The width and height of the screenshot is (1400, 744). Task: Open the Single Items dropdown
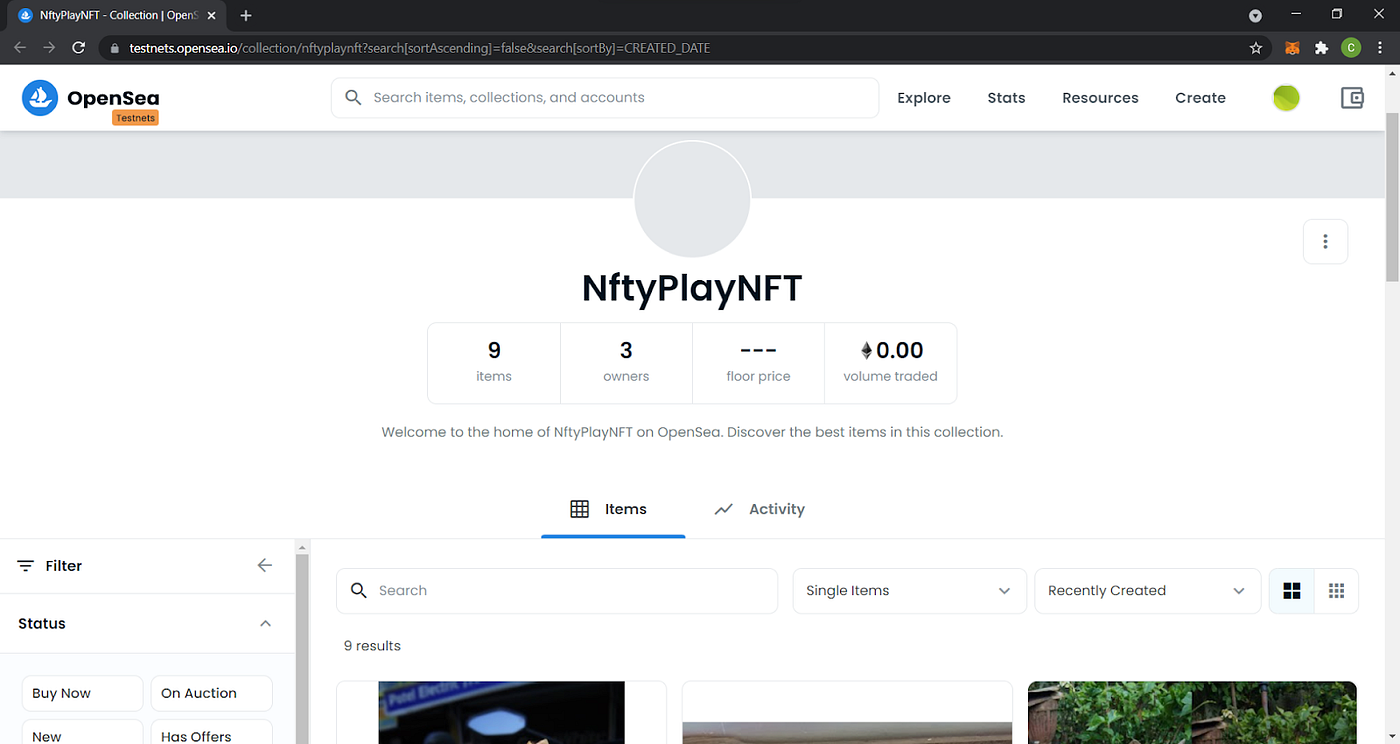[909, 591]
